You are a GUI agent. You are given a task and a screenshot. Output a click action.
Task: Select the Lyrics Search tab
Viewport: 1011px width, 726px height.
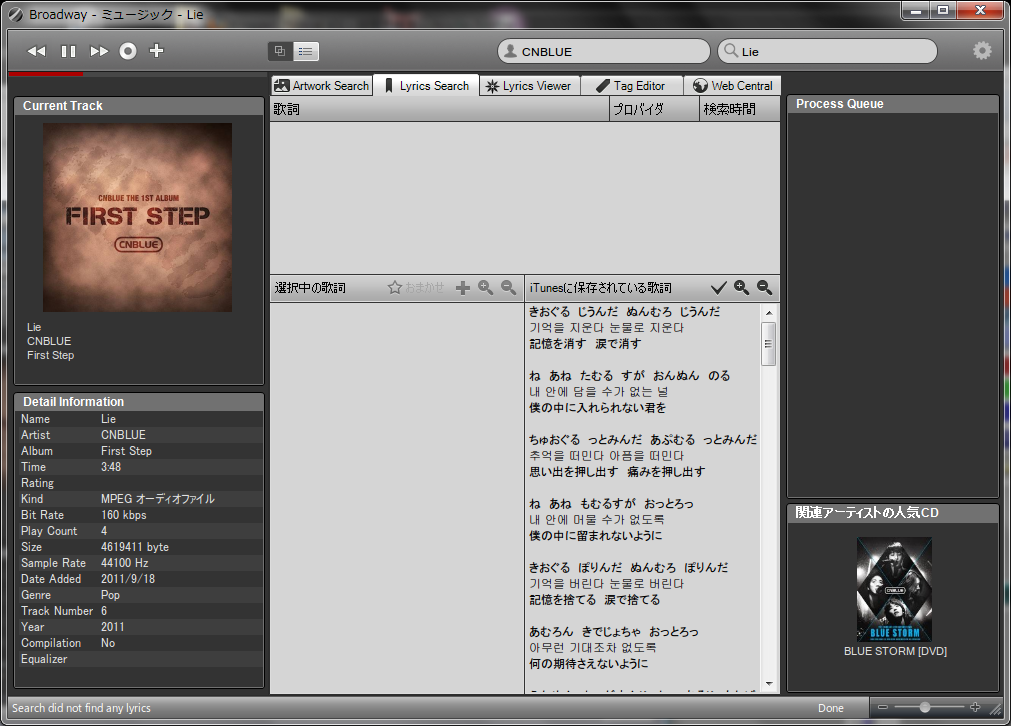point(426,86)
